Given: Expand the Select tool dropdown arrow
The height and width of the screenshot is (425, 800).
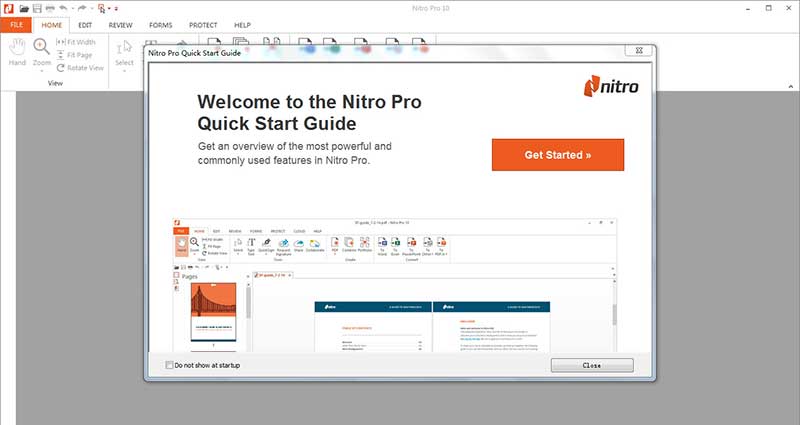Looking at the screenshot, I should click(124, 70).
